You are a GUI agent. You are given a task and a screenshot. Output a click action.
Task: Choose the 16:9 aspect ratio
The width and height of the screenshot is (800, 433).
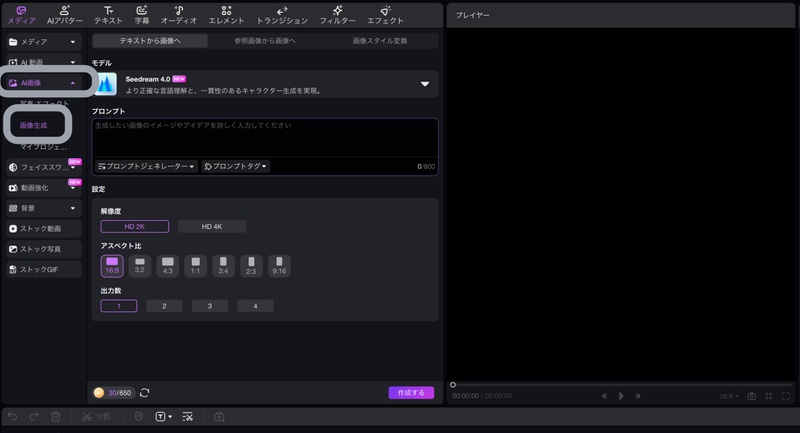pos(112,266)
